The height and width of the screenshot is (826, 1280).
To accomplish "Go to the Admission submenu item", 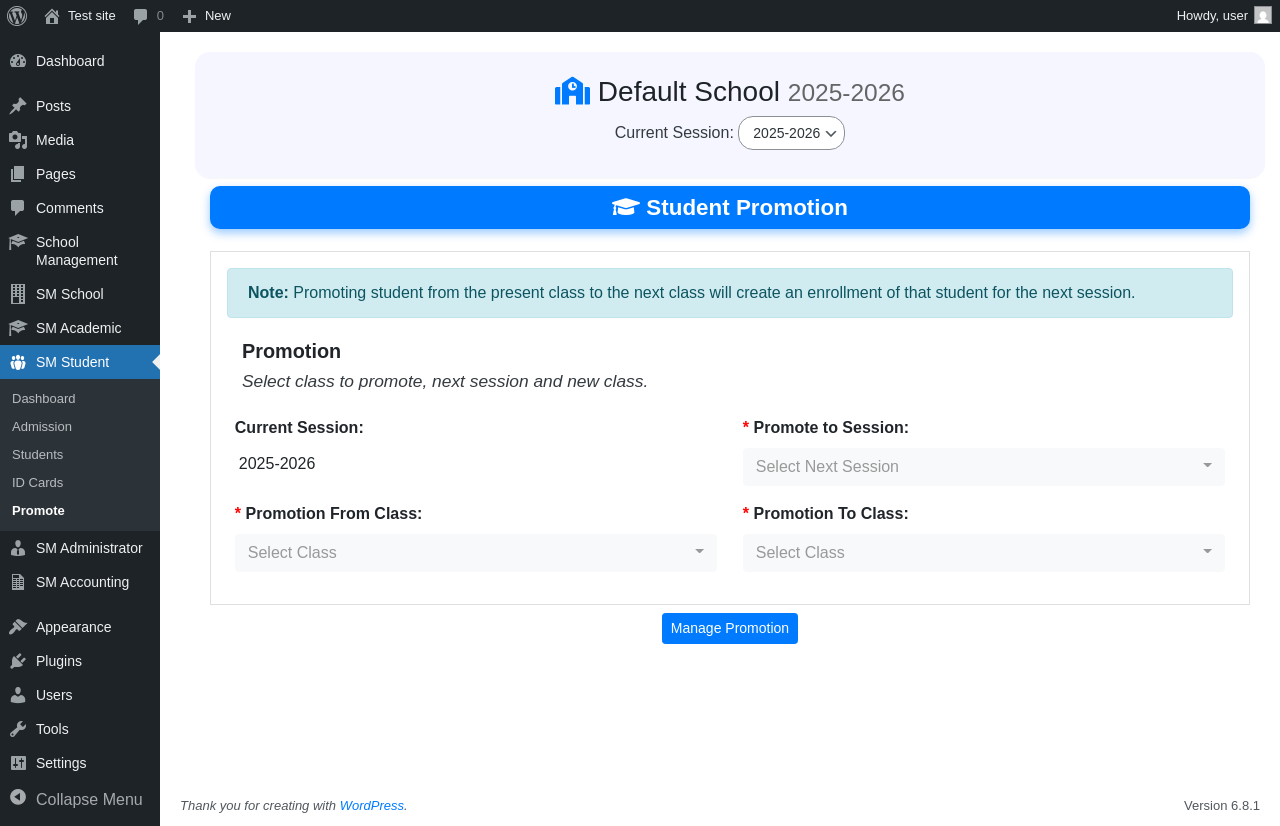I will pyautogui.click(x=42, y=426).
